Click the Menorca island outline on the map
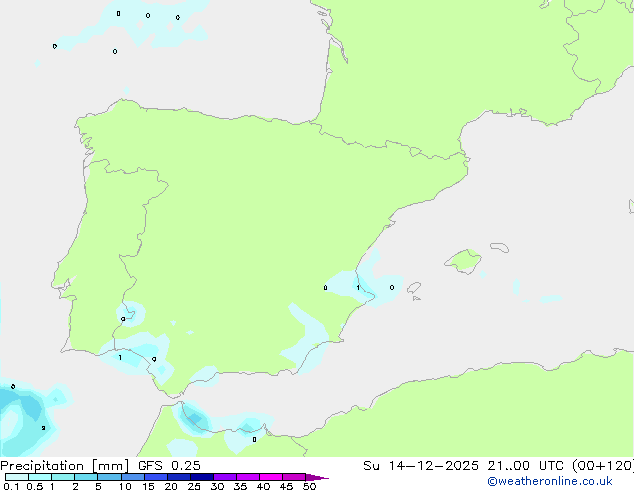Viewport: 634px width, 490px height. pos(500,247)
